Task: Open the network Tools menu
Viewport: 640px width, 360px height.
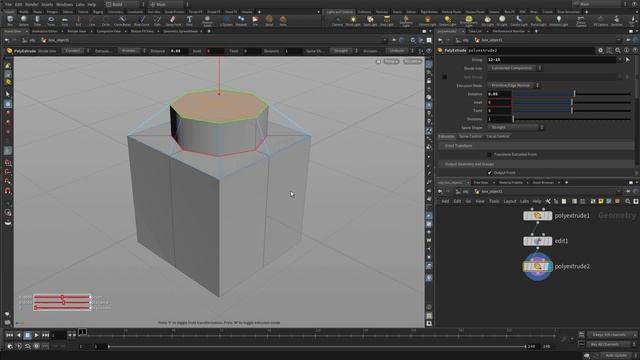Action: pos(494,201)
